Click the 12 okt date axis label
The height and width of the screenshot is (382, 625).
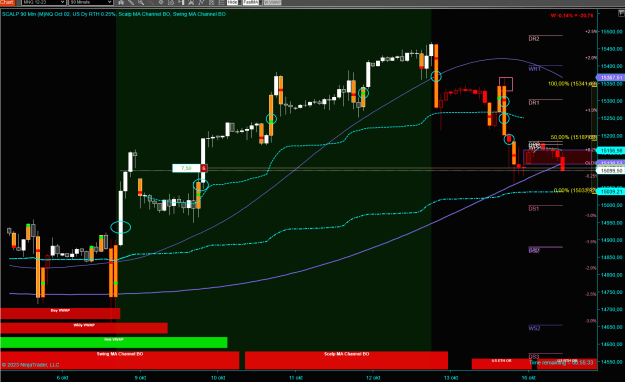[373, 378]
